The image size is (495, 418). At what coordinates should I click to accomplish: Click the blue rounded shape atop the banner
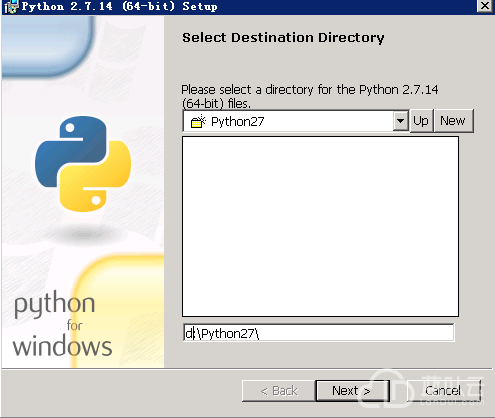[x=48, y=46]
